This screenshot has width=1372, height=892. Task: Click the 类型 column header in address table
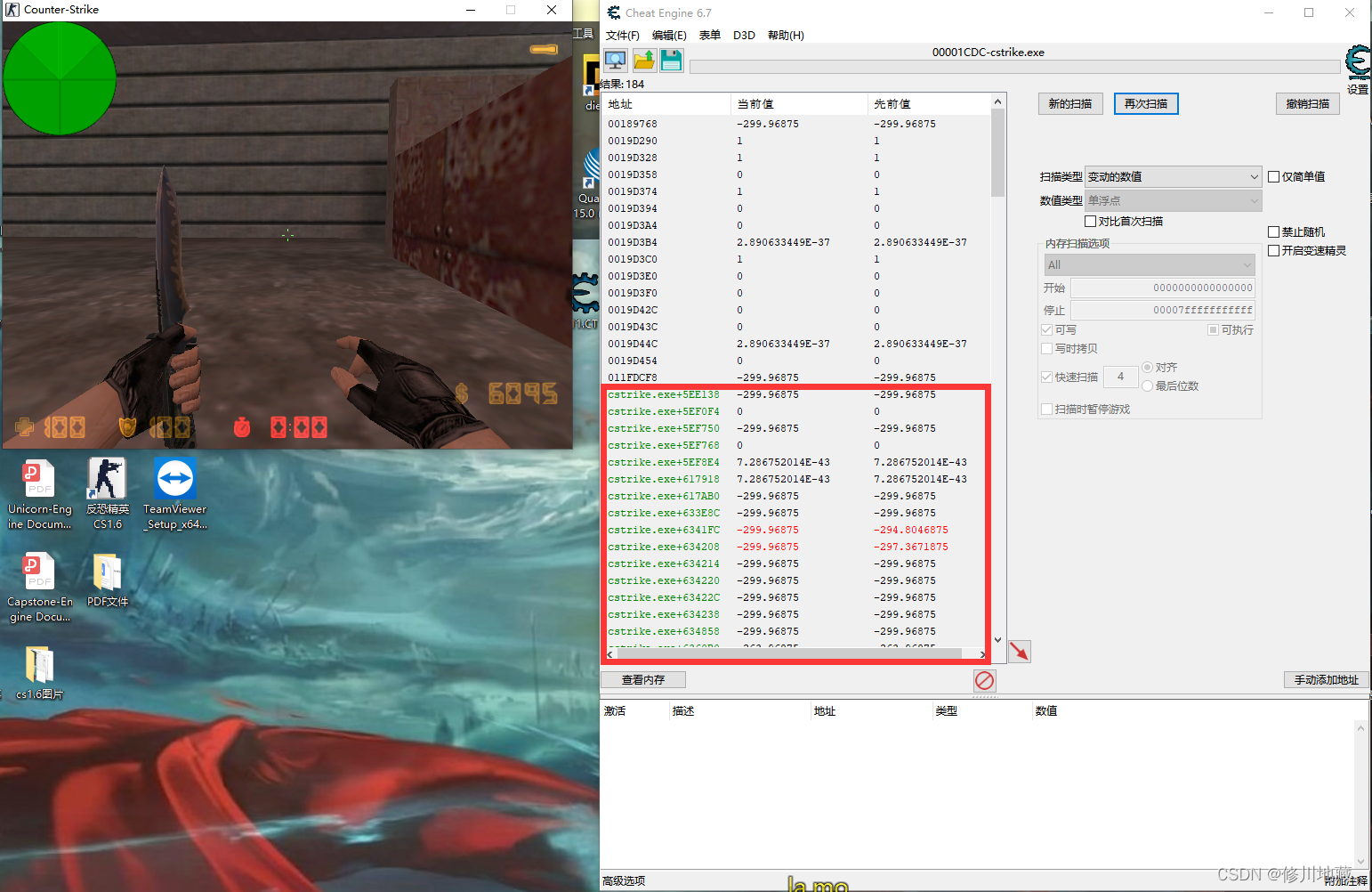(x=981, y=711)
